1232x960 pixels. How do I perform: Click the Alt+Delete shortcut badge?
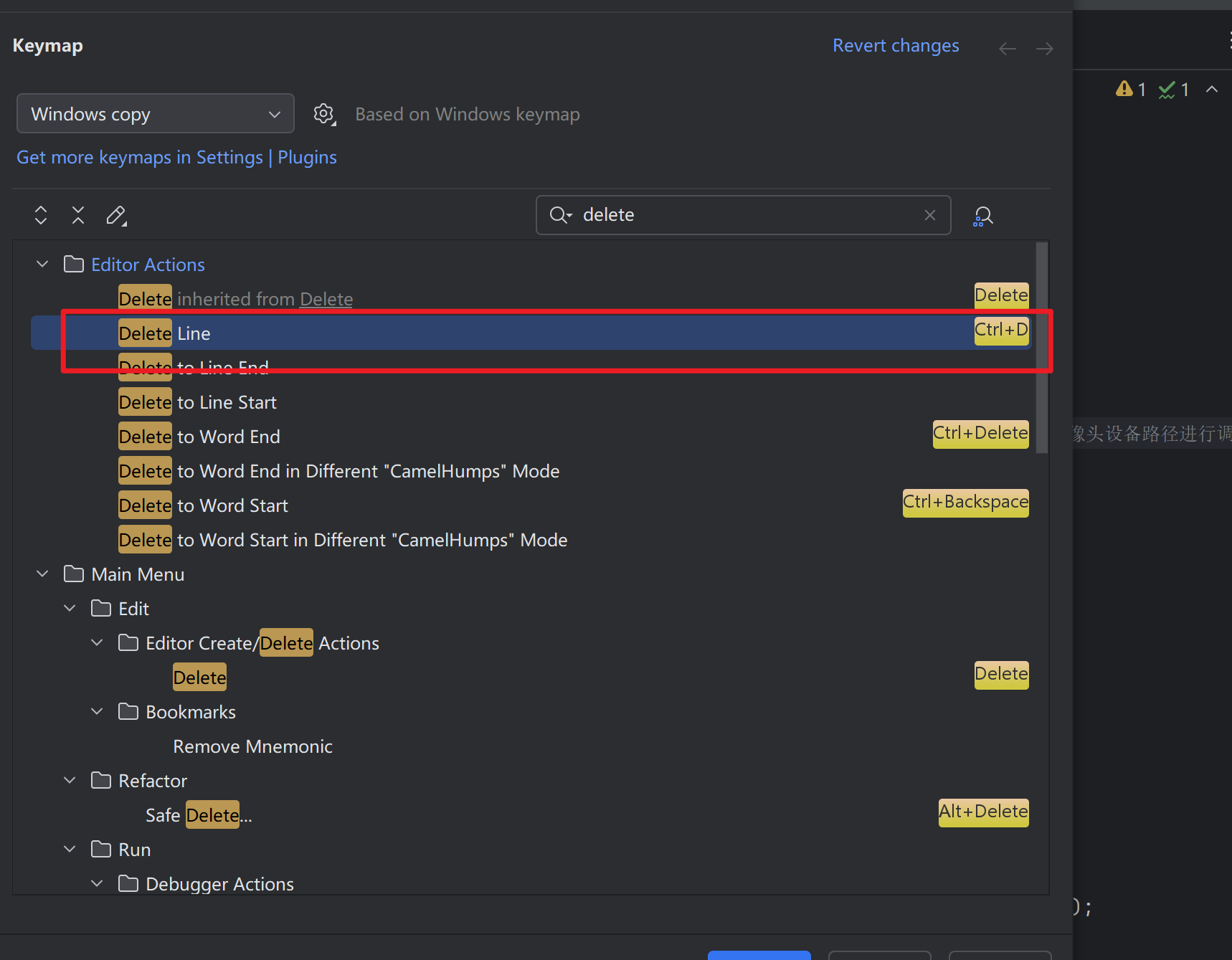[983, 812]
